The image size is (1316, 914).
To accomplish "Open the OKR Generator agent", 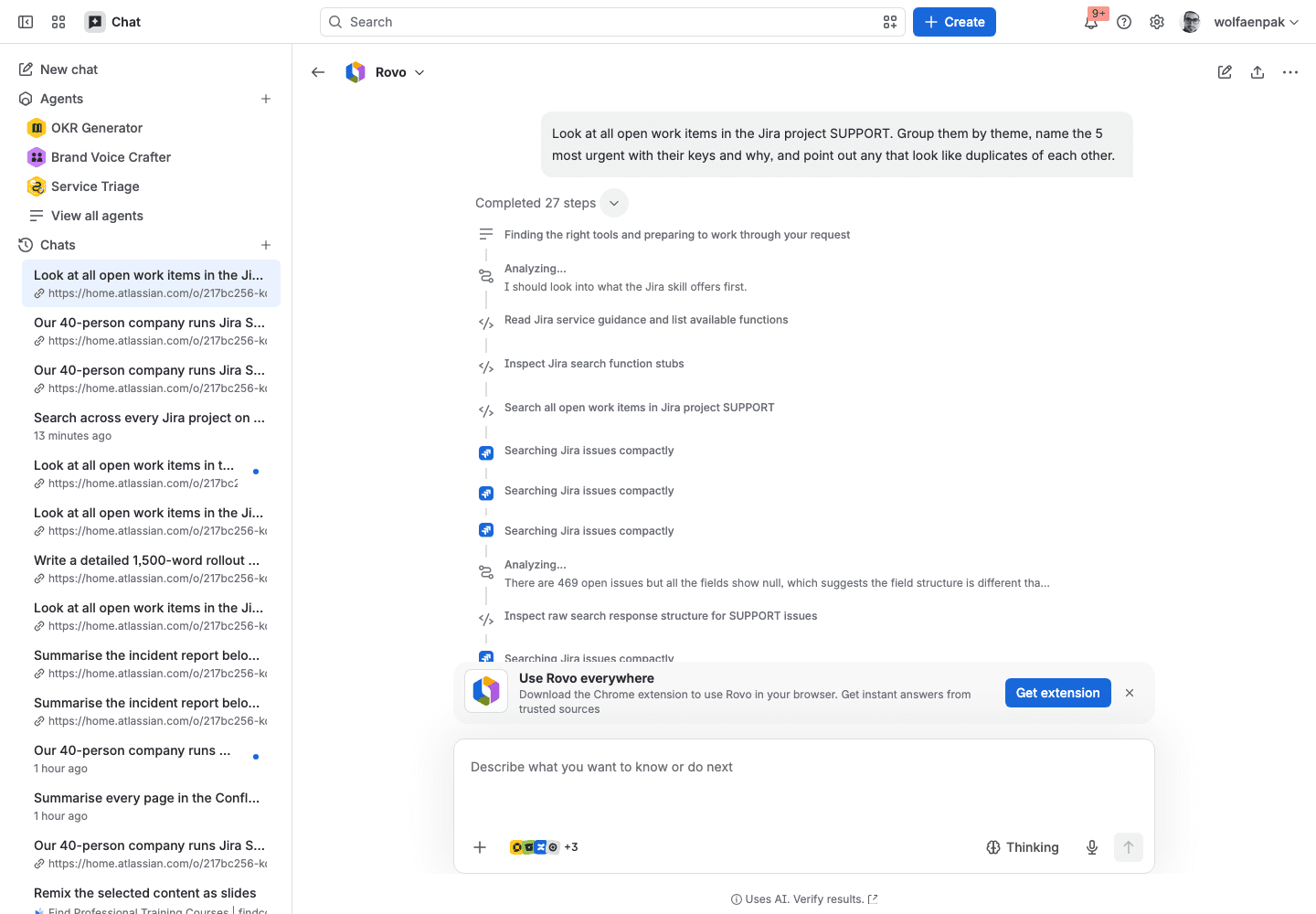I will pyautogui.click(x=97, y=128).
